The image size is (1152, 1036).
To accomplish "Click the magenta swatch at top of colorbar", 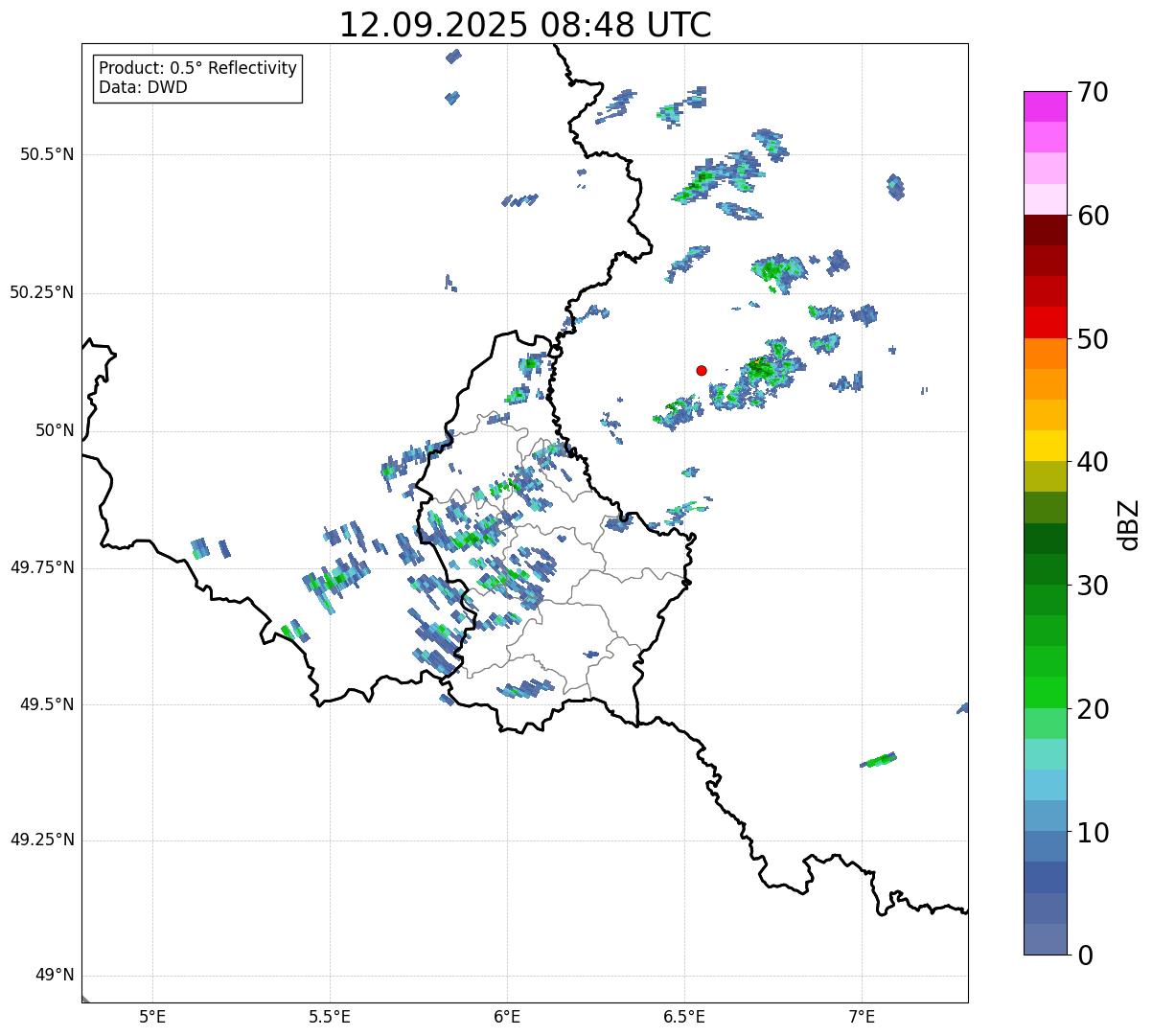I will coord(1045,106).
